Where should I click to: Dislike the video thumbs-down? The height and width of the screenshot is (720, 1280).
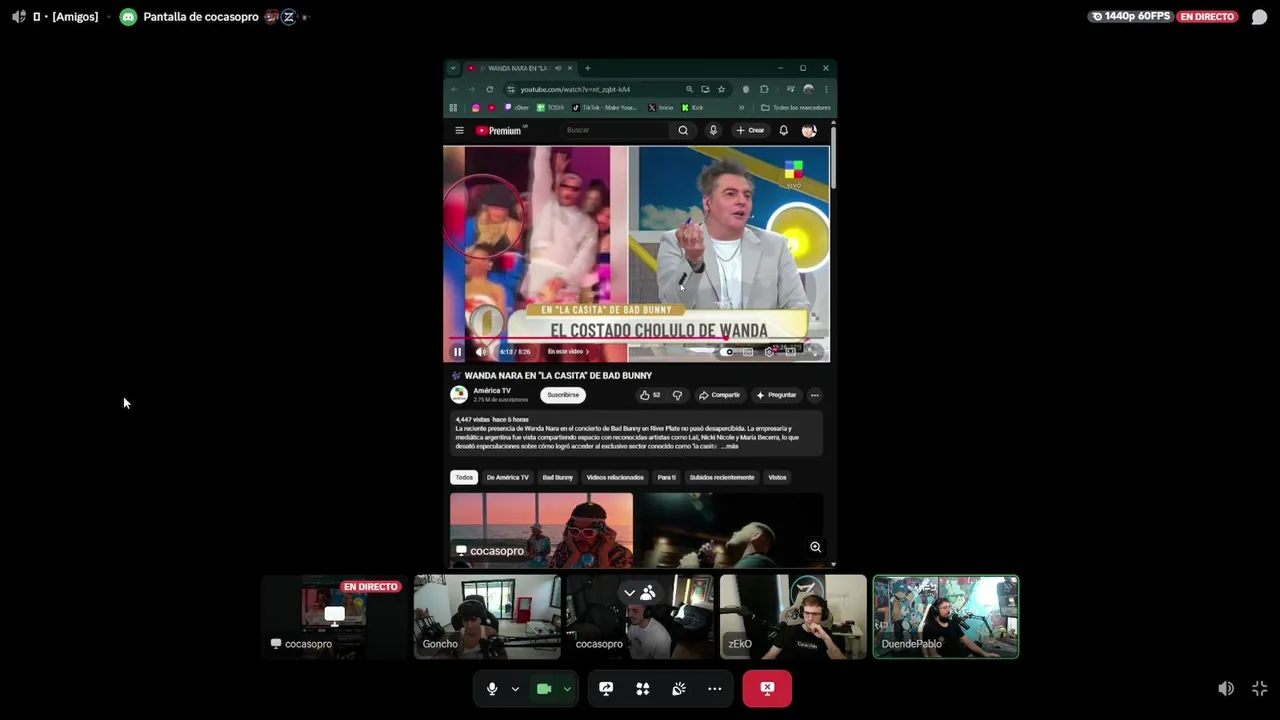click(x=677, y=395)
